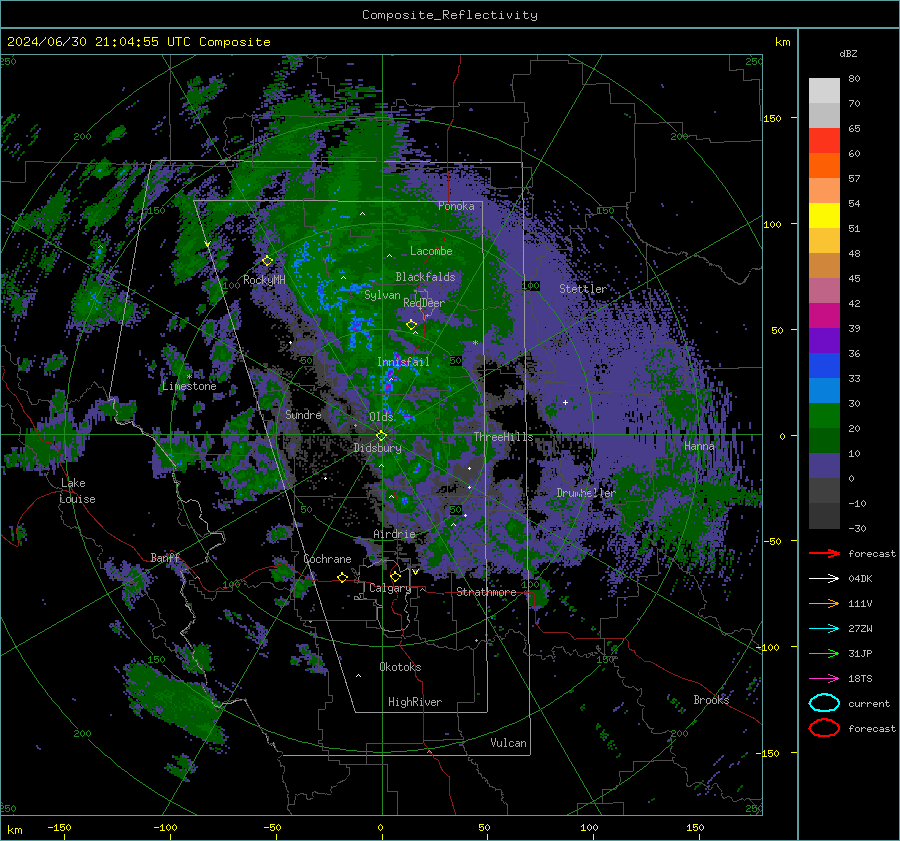Image resolution: width=900 pixels, height=841 pixels.
Task: Click the magenta 18TS arrow legend icon
Action: [x=824, y=679]
